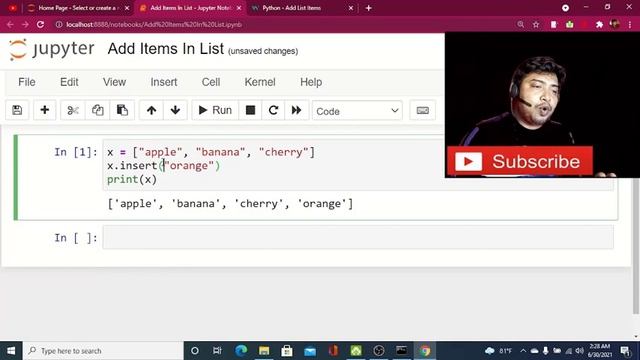Insert a cell below with plus icon

click(x=44, y=110)
